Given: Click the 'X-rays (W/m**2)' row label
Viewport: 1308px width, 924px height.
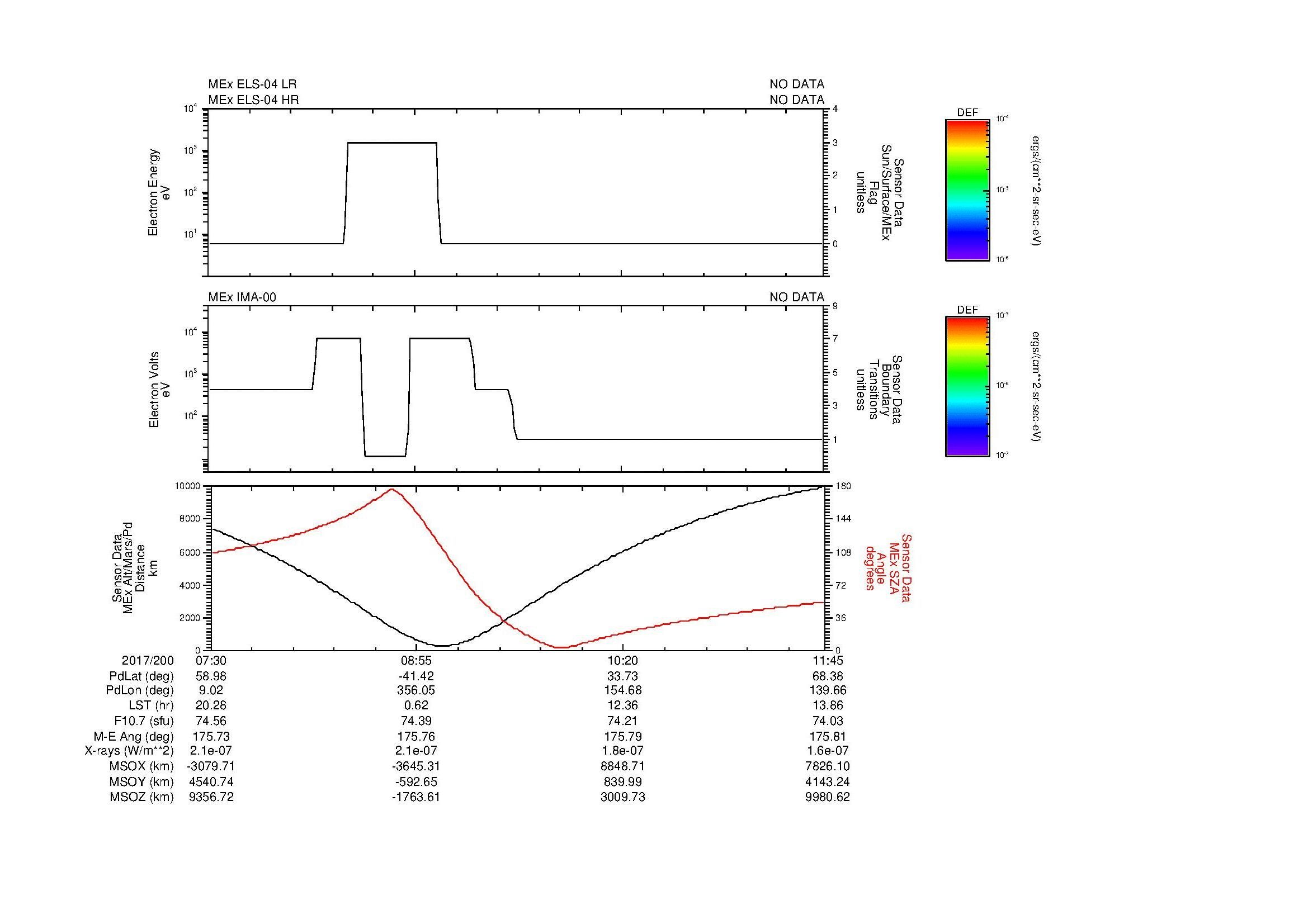Looking at the screenshot, I should 129,751.
